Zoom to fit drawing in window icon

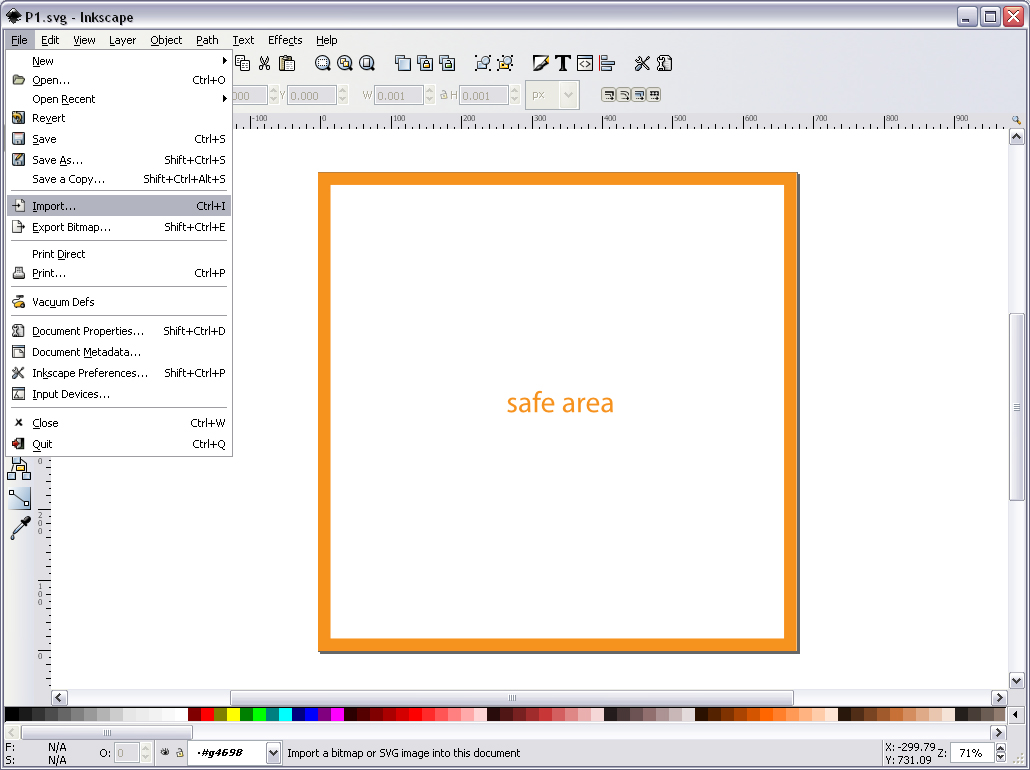[x=345, y=62]
